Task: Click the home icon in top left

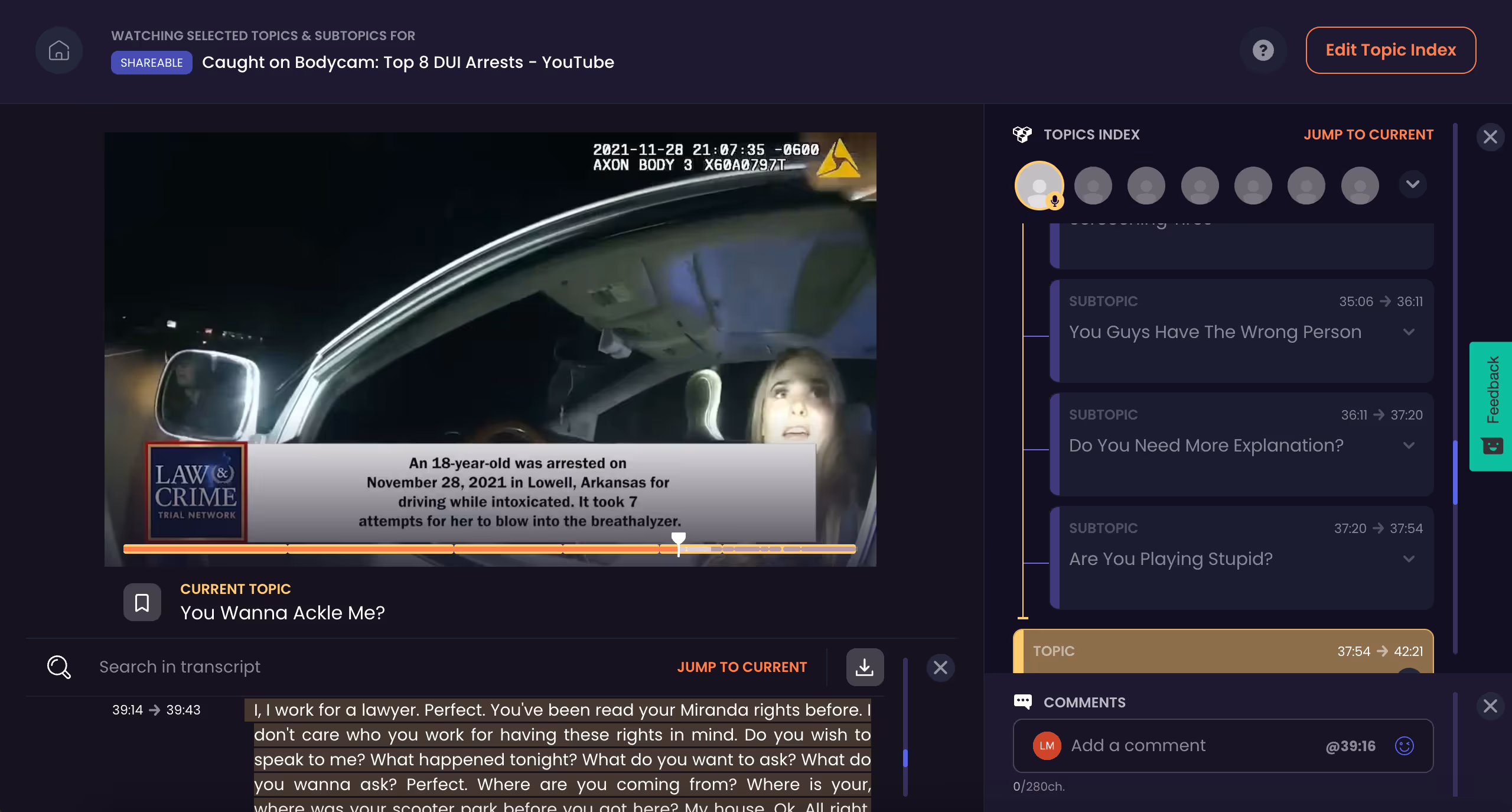Action: click(58, 50)
